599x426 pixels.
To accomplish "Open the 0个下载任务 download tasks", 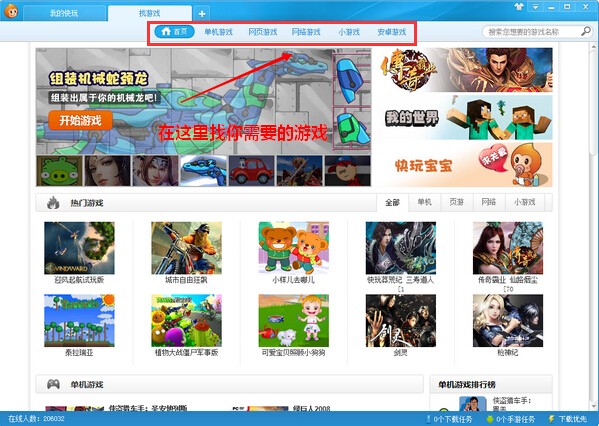I will click(x=448, y=419).
